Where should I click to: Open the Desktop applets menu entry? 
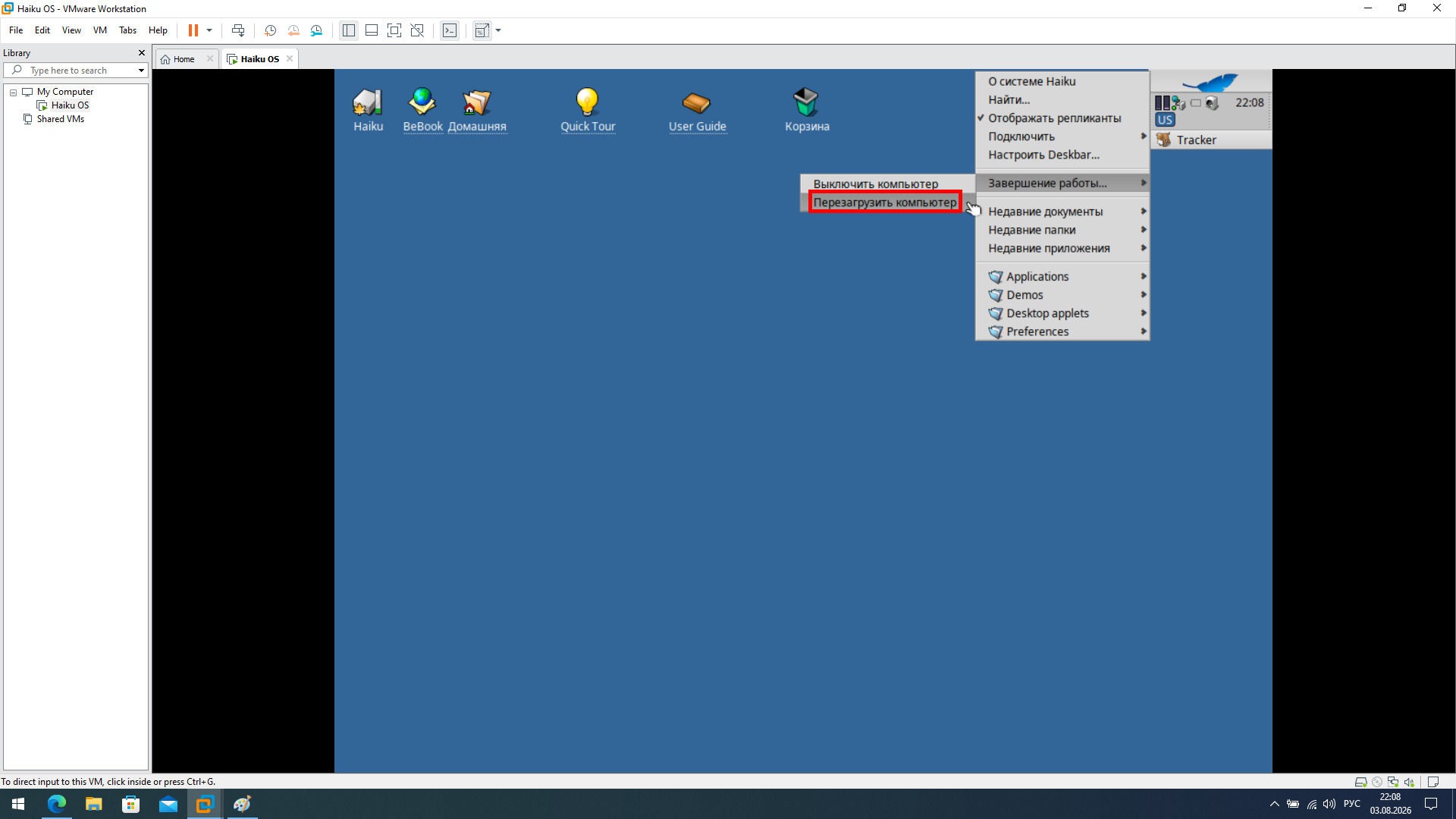point(1062,313)
